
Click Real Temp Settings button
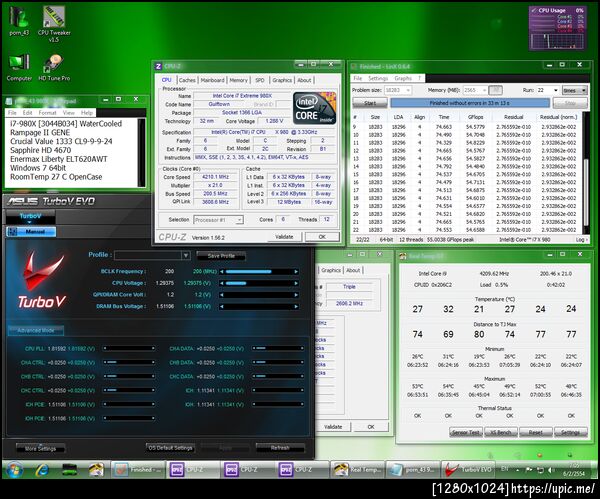tap(570, 432)
